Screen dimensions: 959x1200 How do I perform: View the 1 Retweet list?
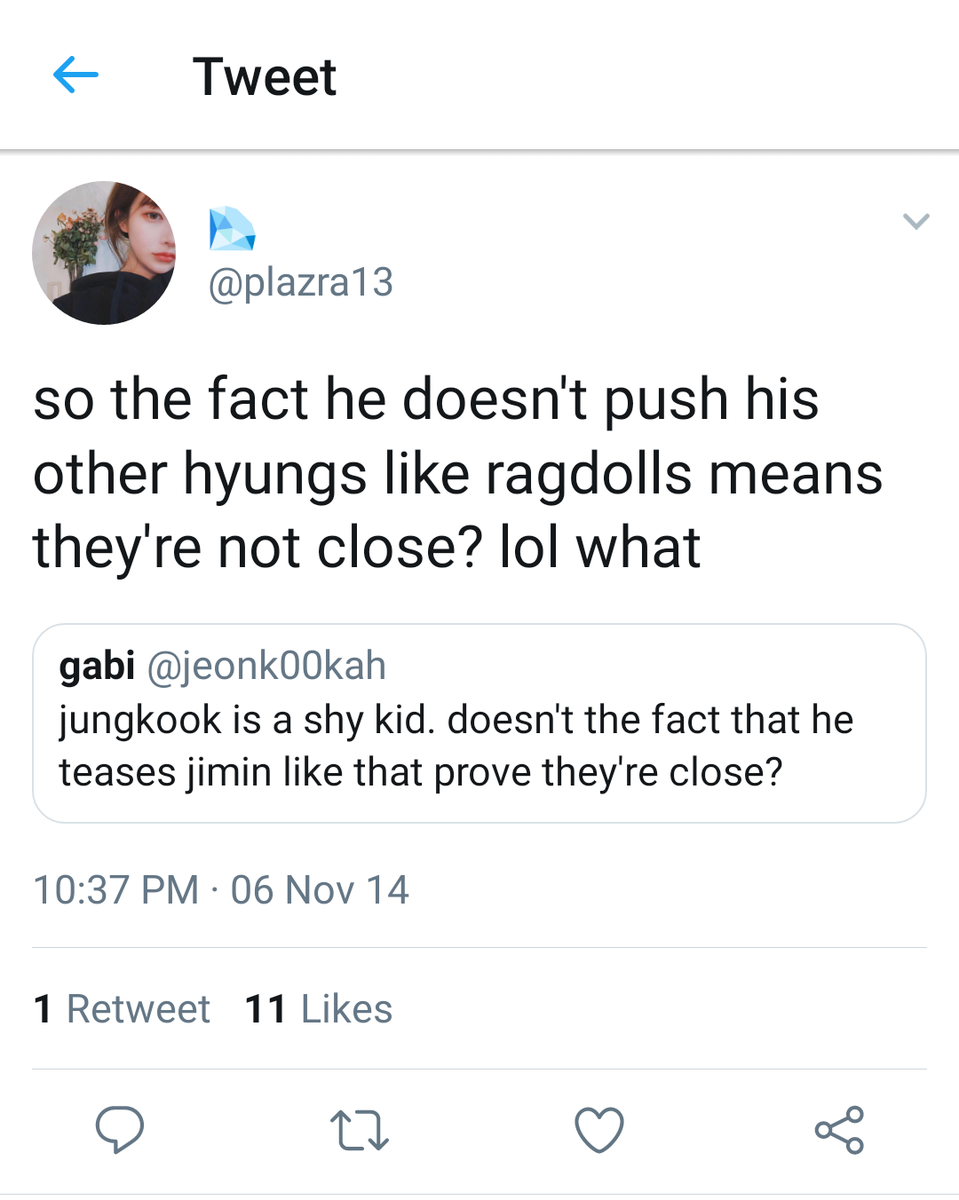[x=122, y=1009]
